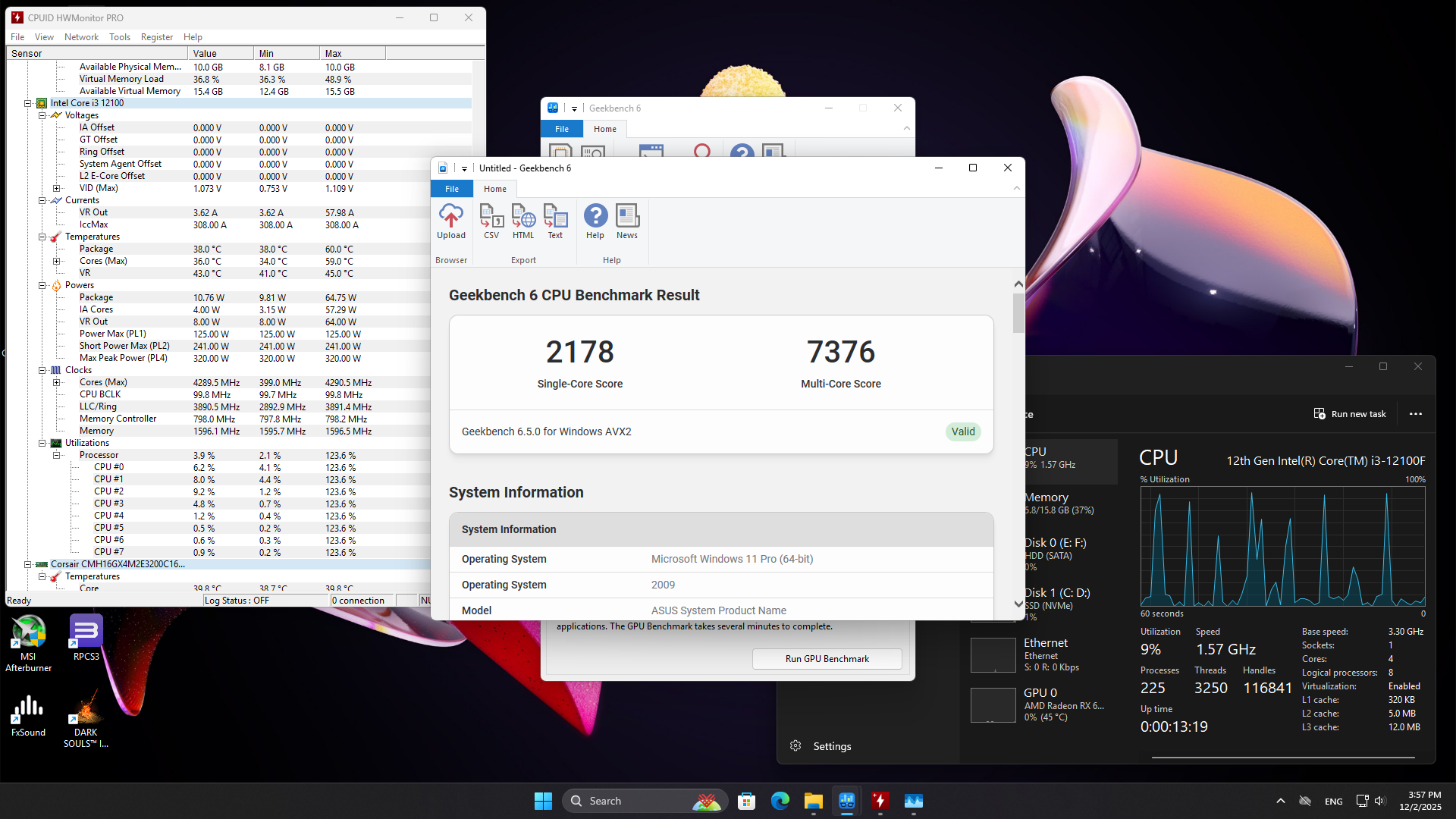Click the Run GPU Benchmark button
This screenshot has width=1456, height=819.
click(827, 658)
